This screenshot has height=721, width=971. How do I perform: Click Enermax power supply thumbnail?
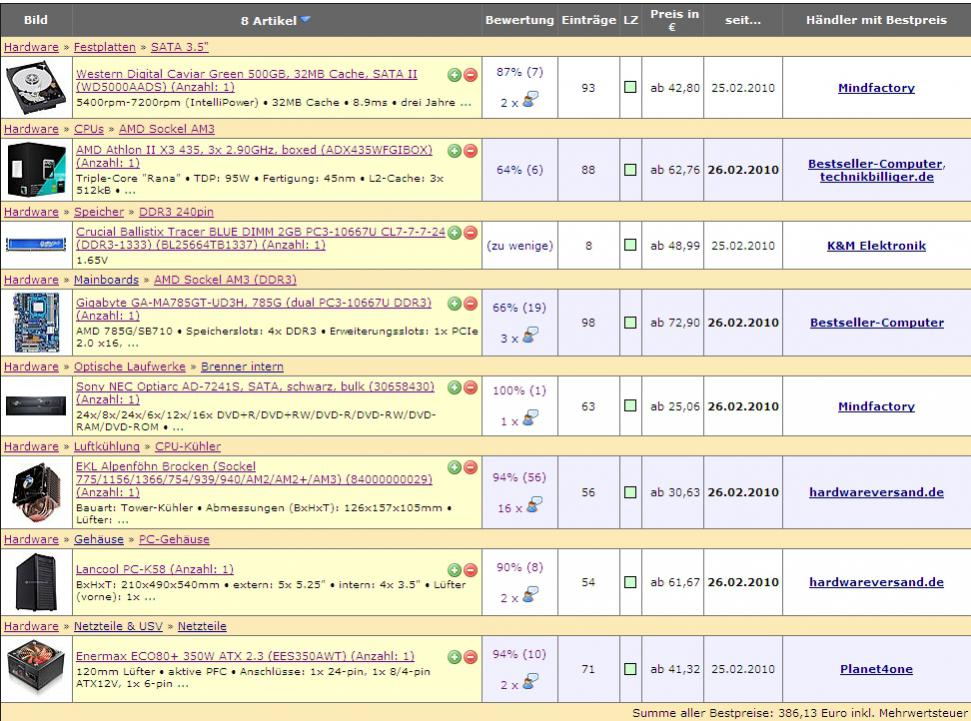(x=36, y=668)
